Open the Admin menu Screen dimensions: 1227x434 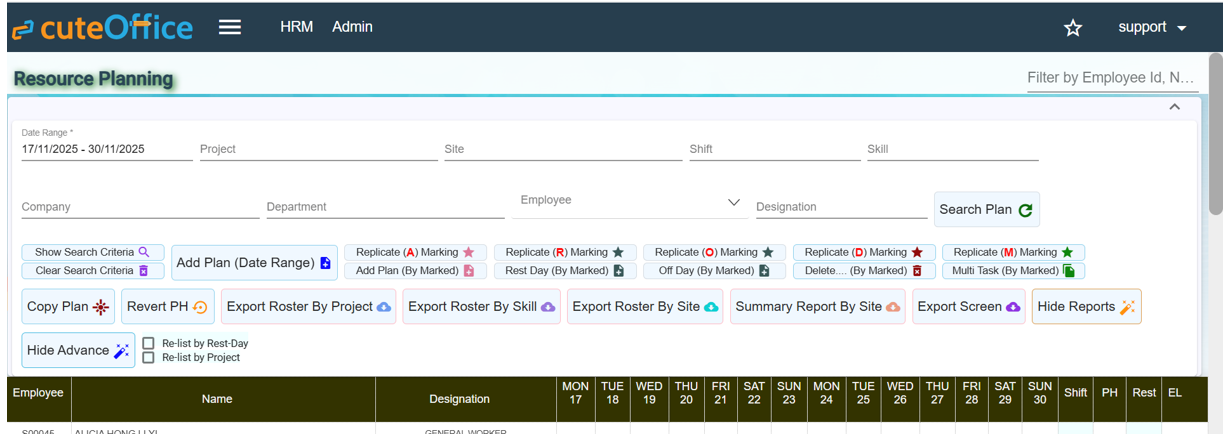point(352,27)
